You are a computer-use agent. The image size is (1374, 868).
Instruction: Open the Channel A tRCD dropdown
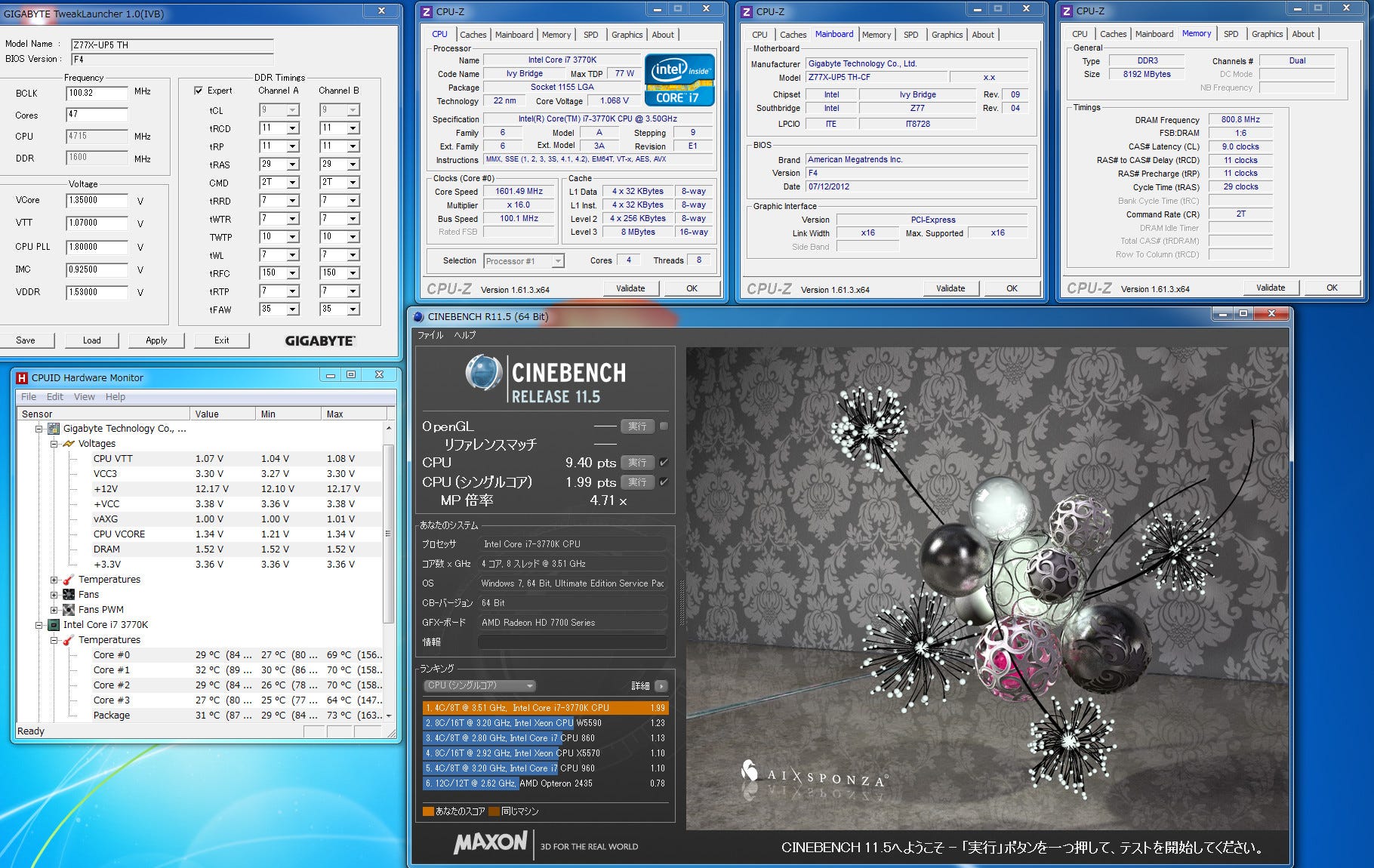(292, 128)
